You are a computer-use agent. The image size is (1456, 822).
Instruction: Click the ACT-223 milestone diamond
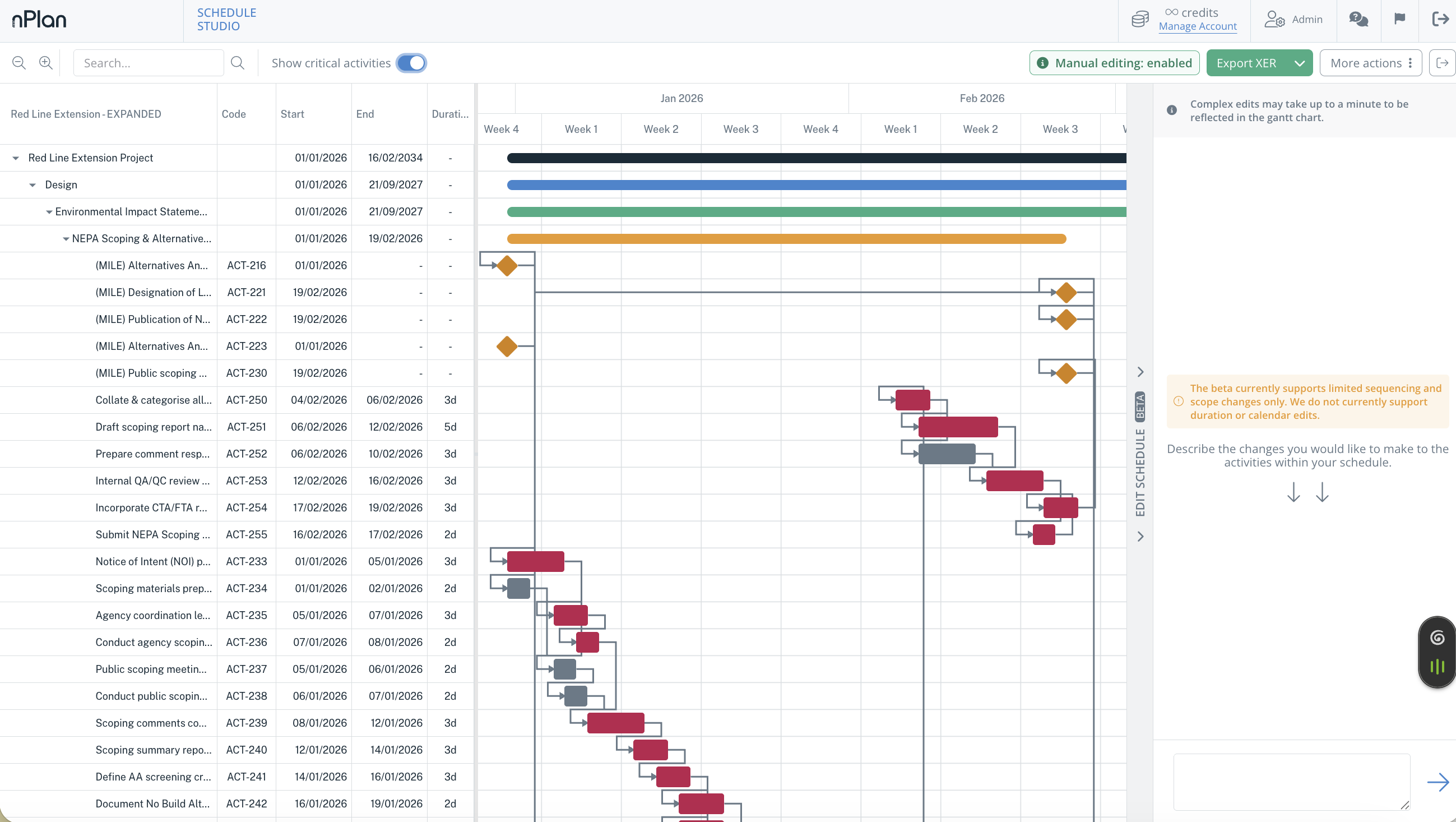[507, 347]
